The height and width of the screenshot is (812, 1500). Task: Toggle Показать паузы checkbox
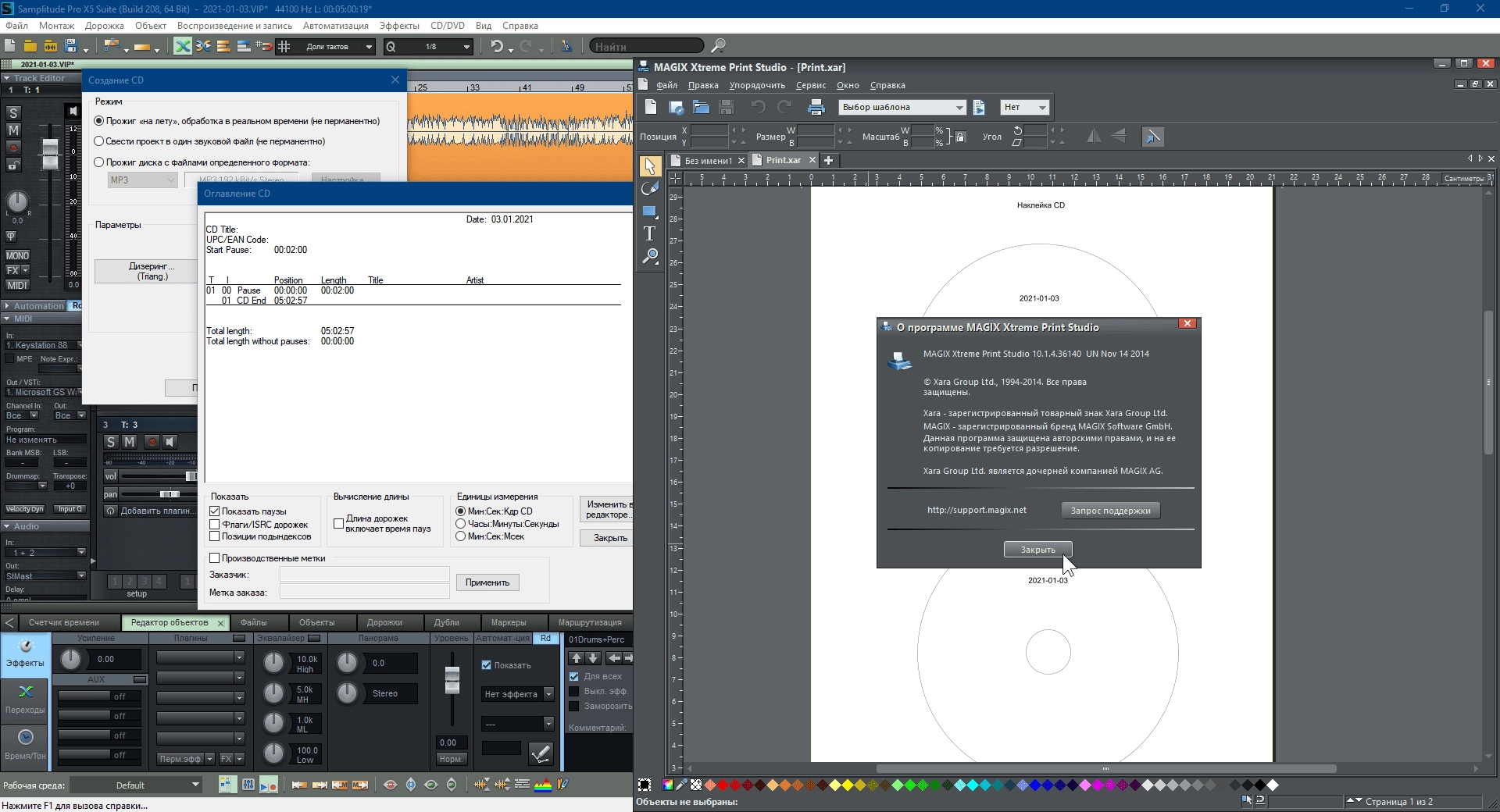coord(215,511)
